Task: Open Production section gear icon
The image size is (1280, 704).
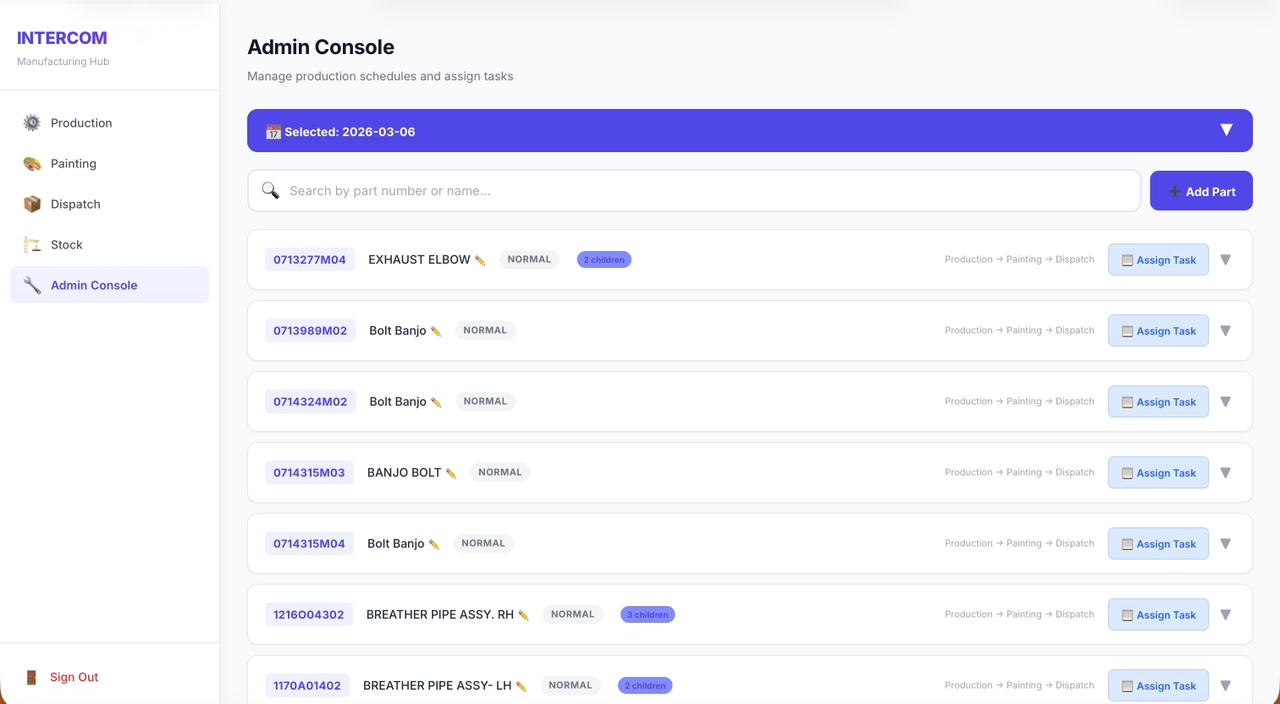Action: pos(32,123)
